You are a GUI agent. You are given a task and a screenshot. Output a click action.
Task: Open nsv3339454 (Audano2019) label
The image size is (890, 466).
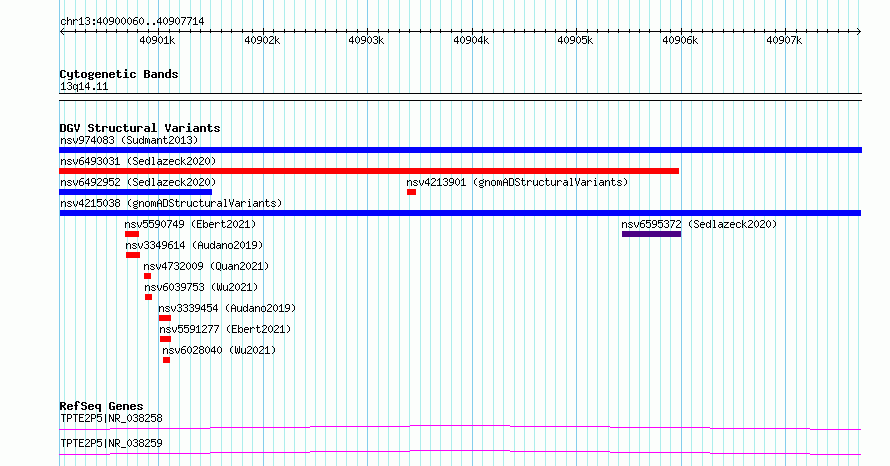[x=227, y=308]
